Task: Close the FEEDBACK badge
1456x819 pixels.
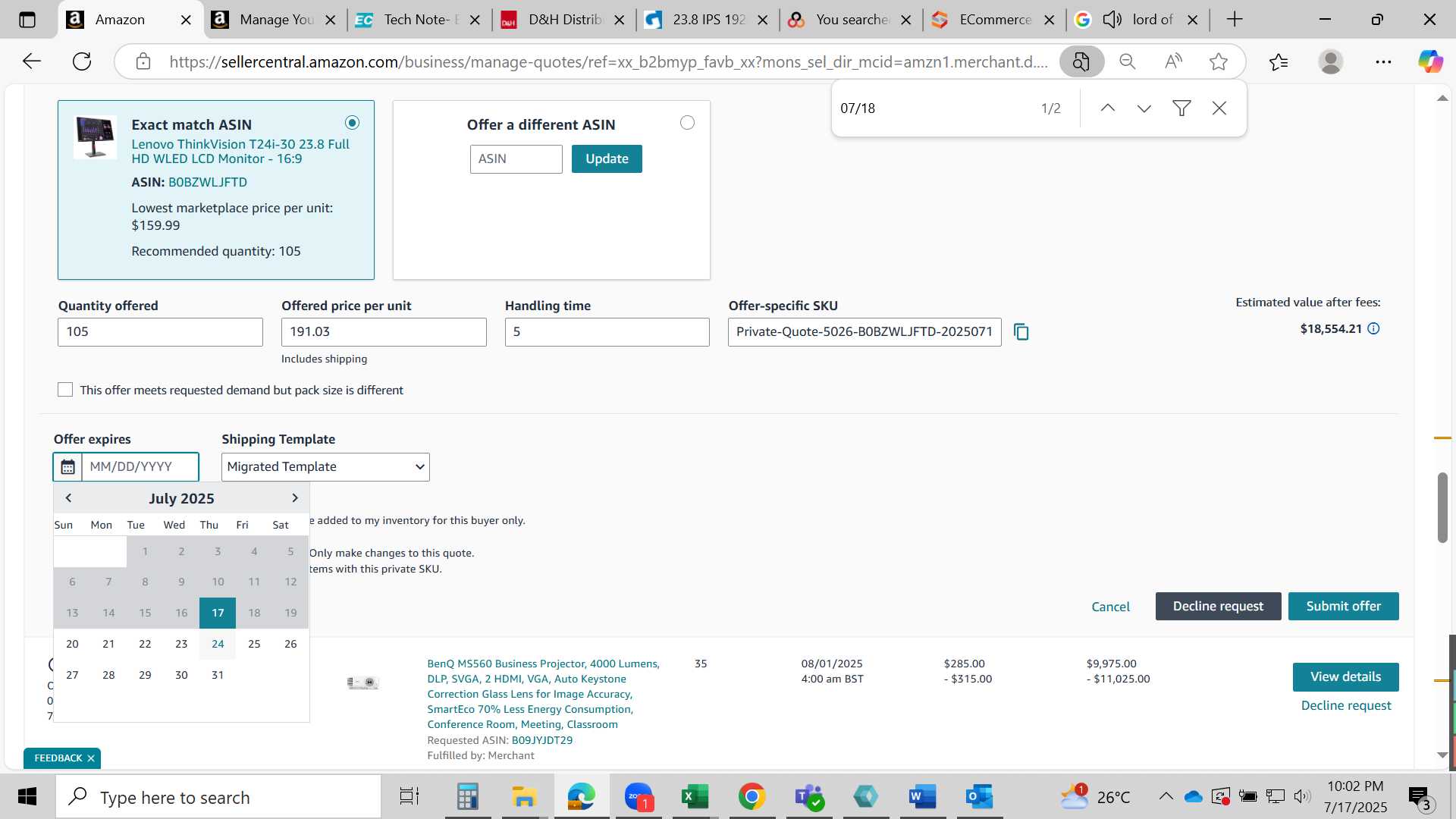Action: (x=91, y=758)
